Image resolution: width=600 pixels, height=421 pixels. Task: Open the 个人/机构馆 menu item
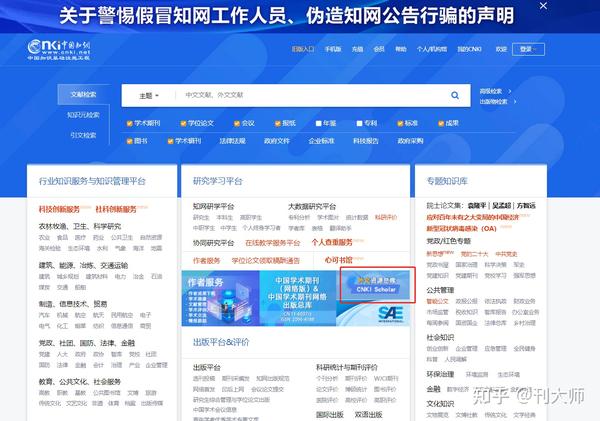point(432,49)
